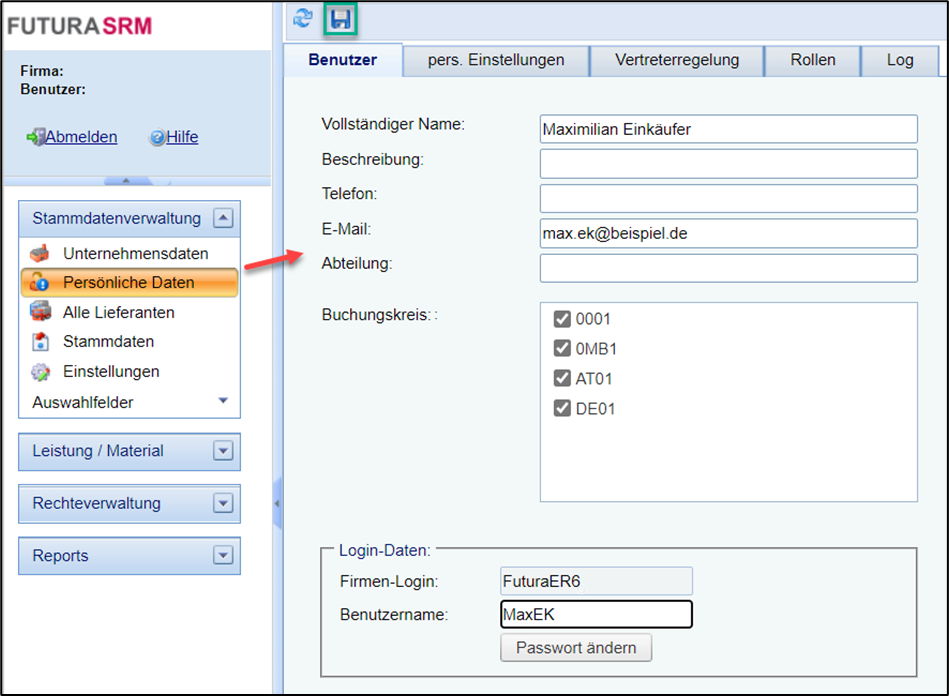
Task: Collapse the Stammdatenverwaltung section
Action: click(x=224, y=218)
